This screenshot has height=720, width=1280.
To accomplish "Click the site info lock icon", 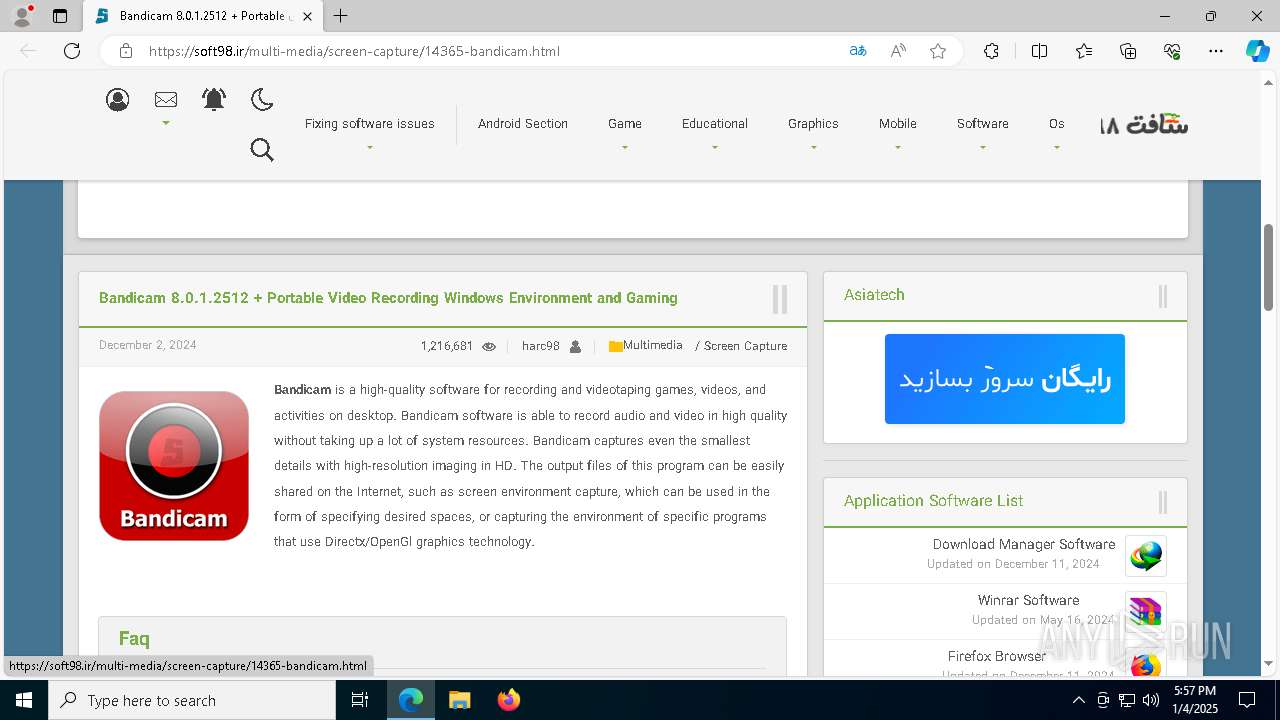I will click(125, 51).
